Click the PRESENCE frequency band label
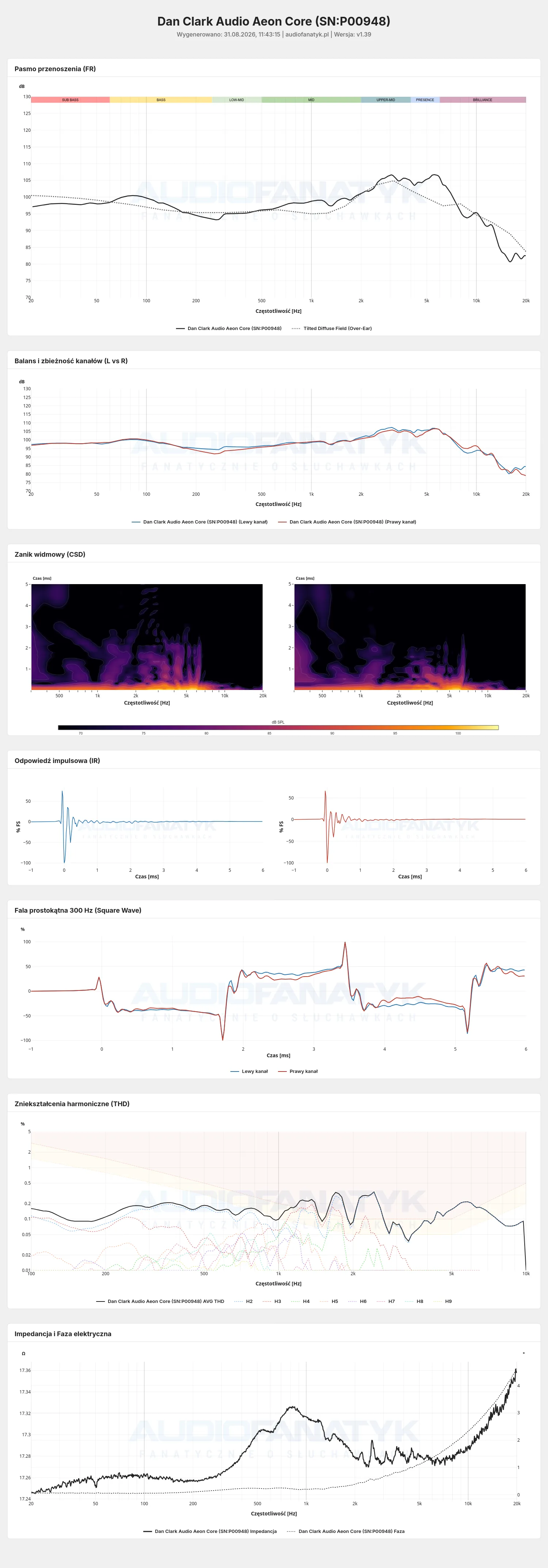This screenshot has width=548, height=1568. 425,100
